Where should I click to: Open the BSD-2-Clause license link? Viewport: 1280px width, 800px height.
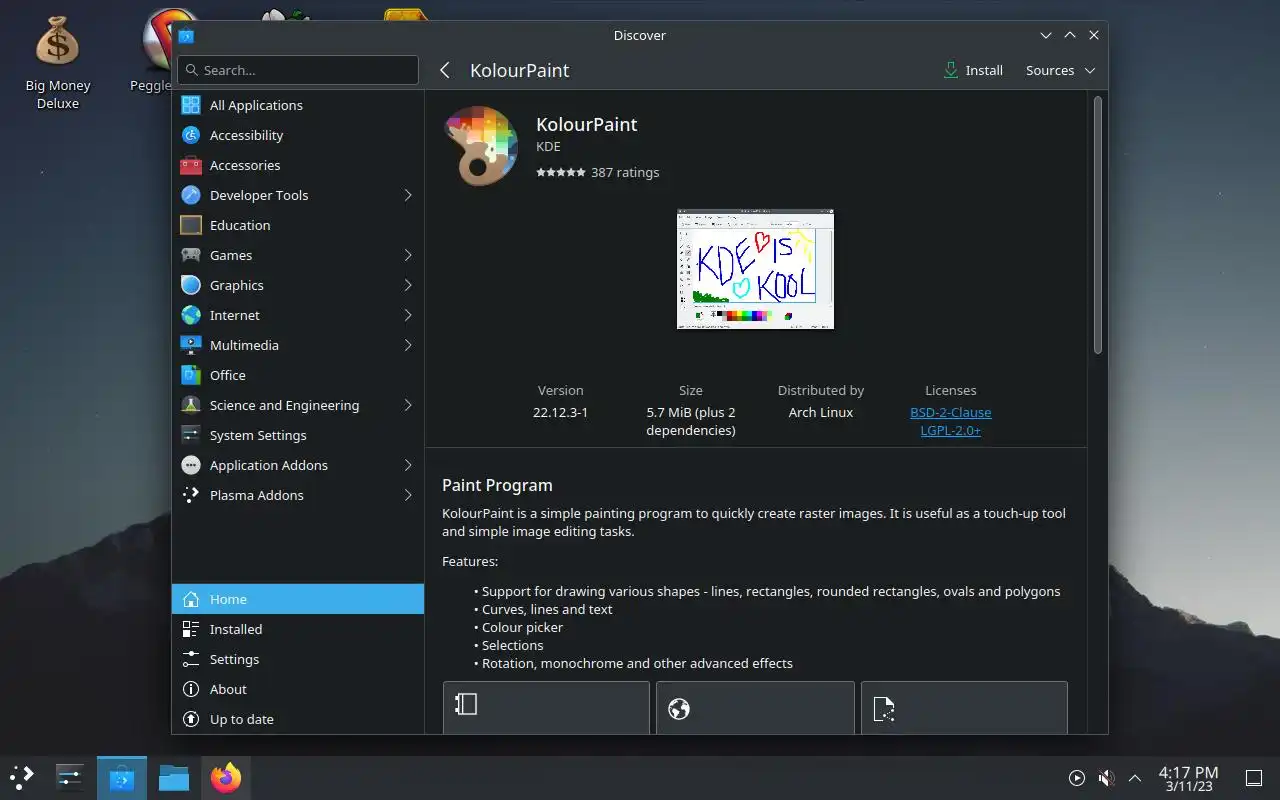tap(951, 412)
